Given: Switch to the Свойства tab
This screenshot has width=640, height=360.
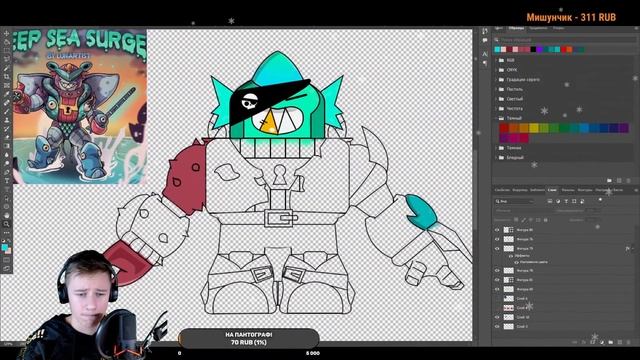Looking at the screenshot, I should (x=502, y=190).
